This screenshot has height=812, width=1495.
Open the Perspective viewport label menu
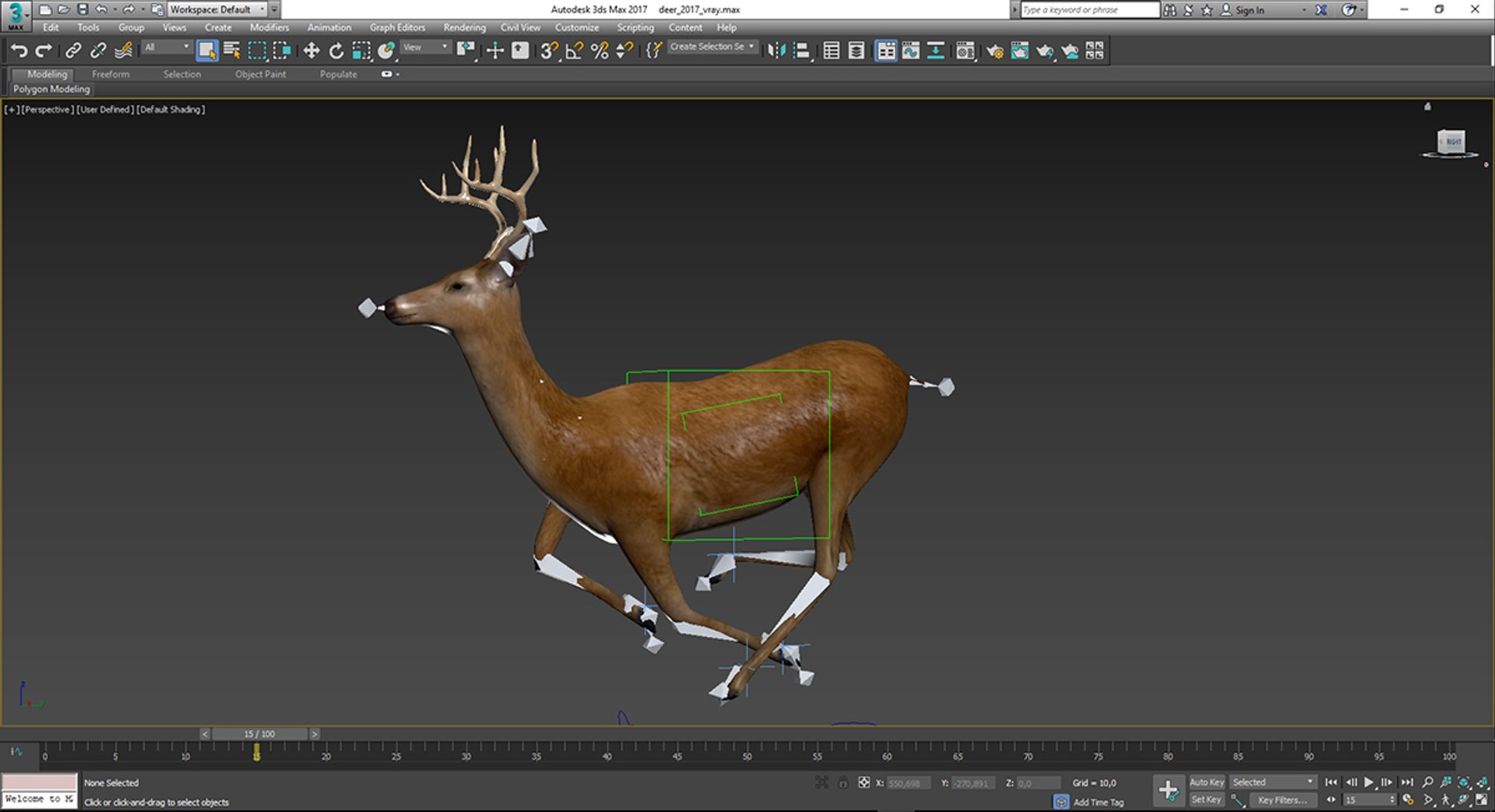47,110
